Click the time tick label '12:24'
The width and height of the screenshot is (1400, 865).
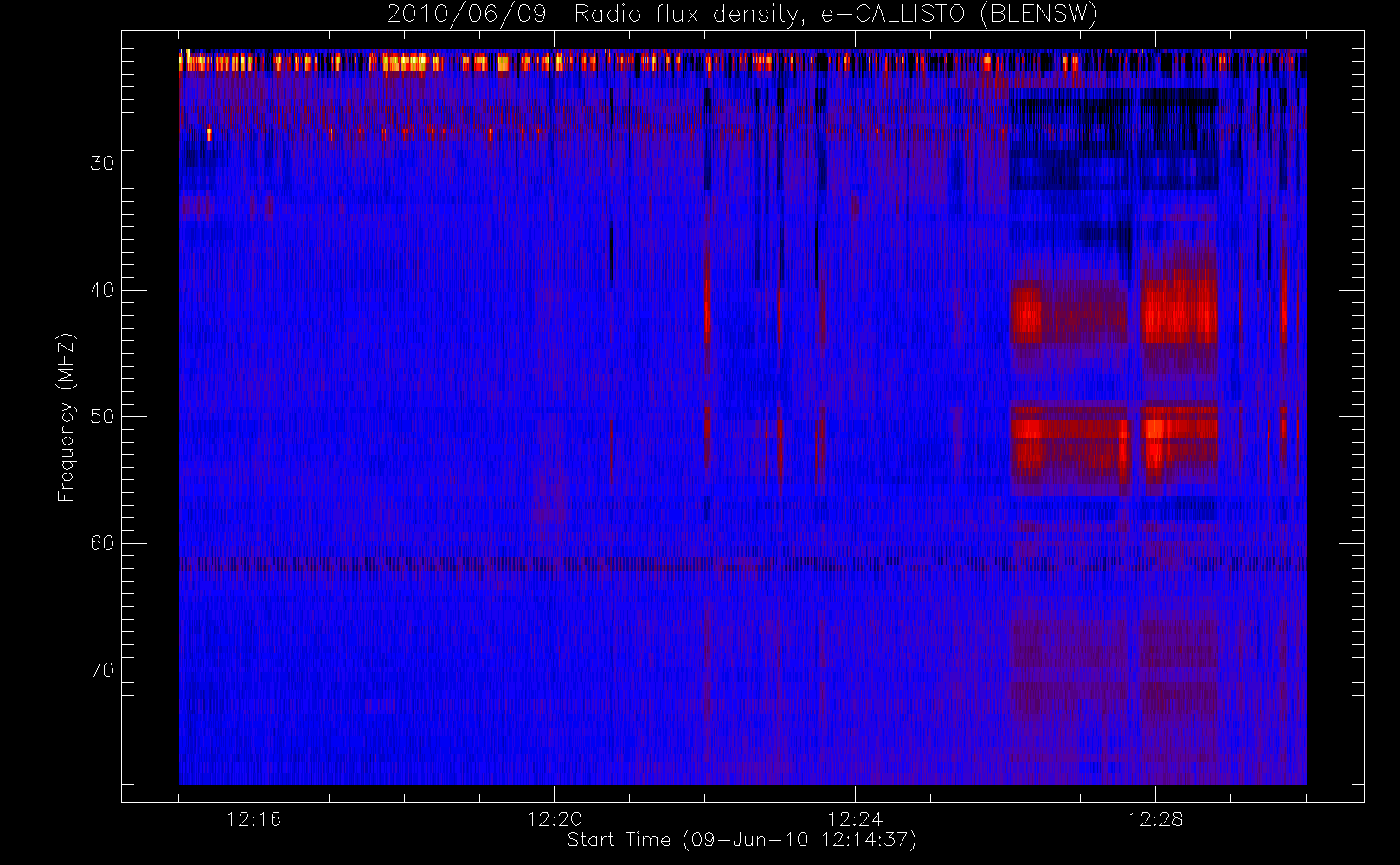point(855,818)
